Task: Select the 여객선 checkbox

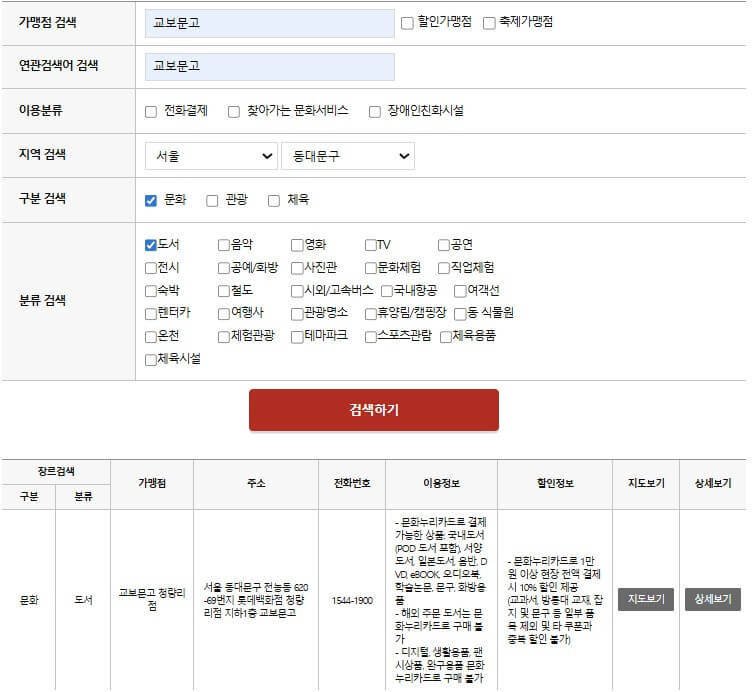Action: coord(460,291)
